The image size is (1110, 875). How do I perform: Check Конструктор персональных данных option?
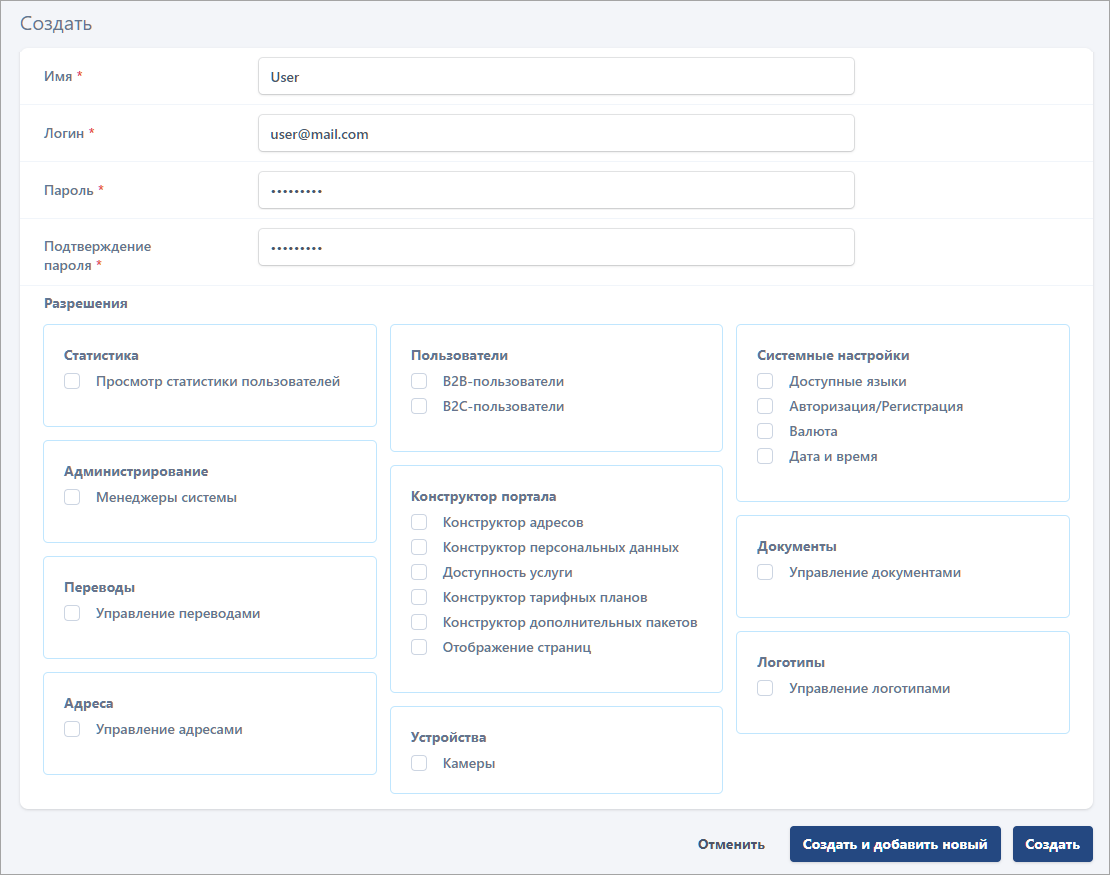tap(419, 547)
